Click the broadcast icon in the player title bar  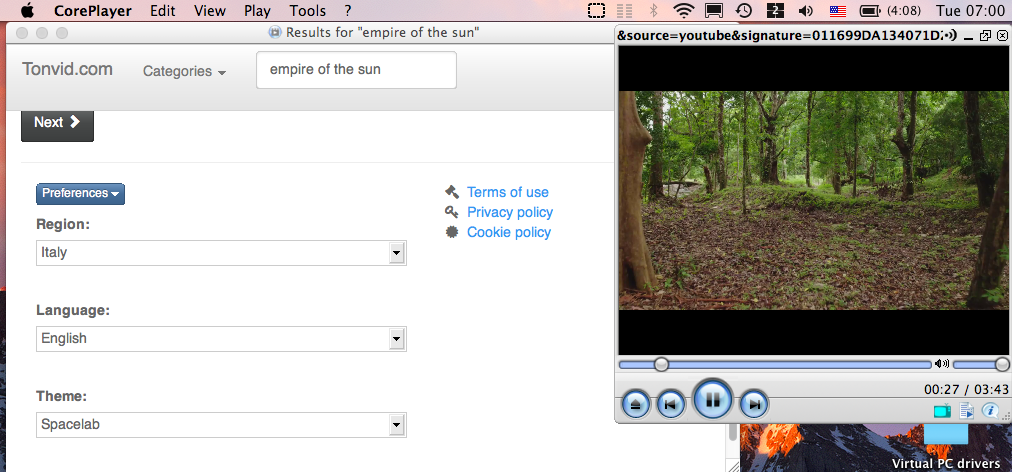[949, 36]
